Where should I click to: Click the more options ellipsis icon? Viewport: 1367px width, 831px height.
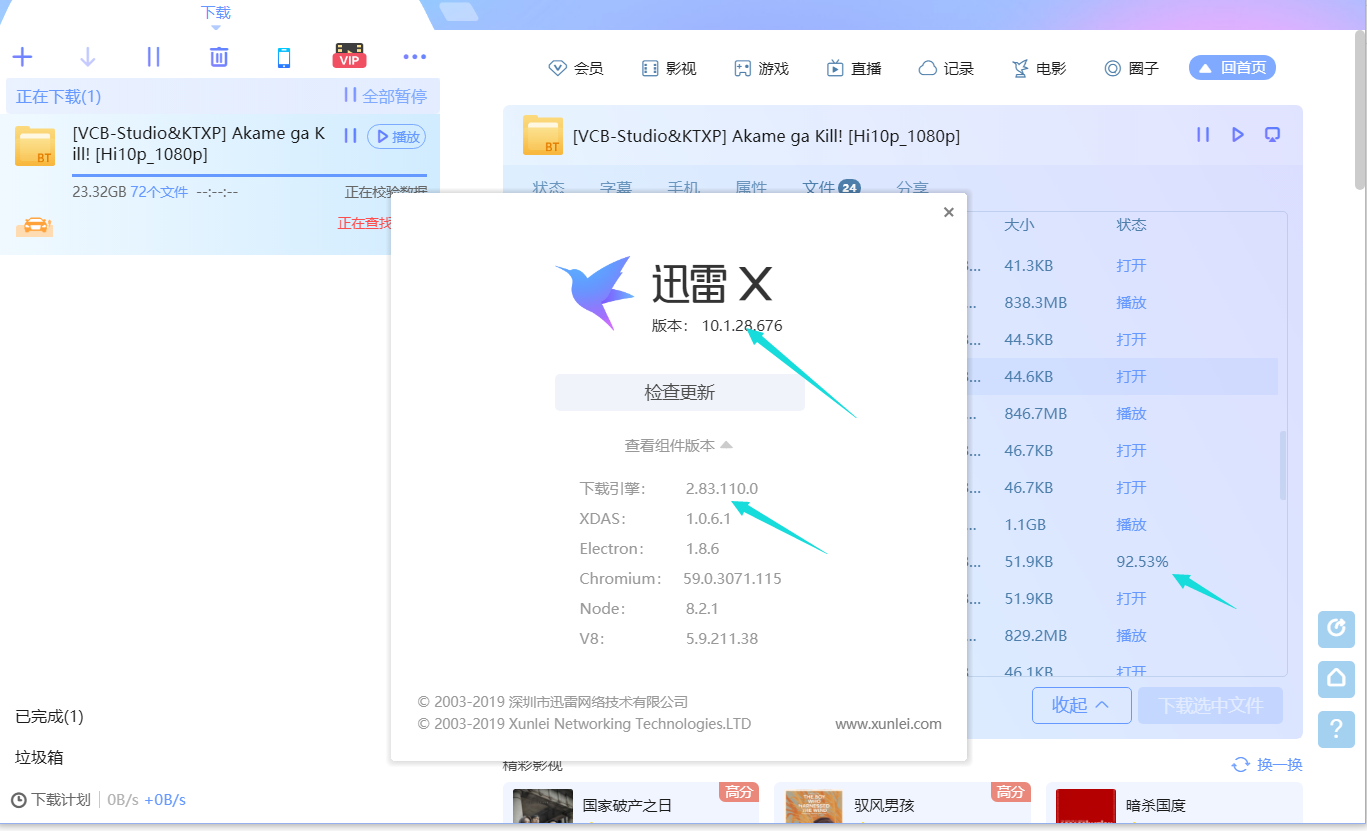pos(414,57)
